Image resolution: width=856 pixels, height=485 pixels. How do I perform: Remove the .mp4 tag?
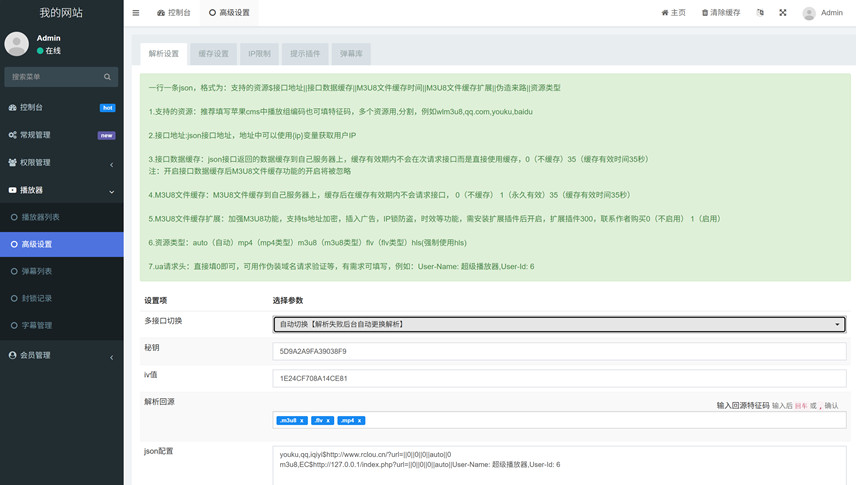pyautogui.click(x=360, y=421)
